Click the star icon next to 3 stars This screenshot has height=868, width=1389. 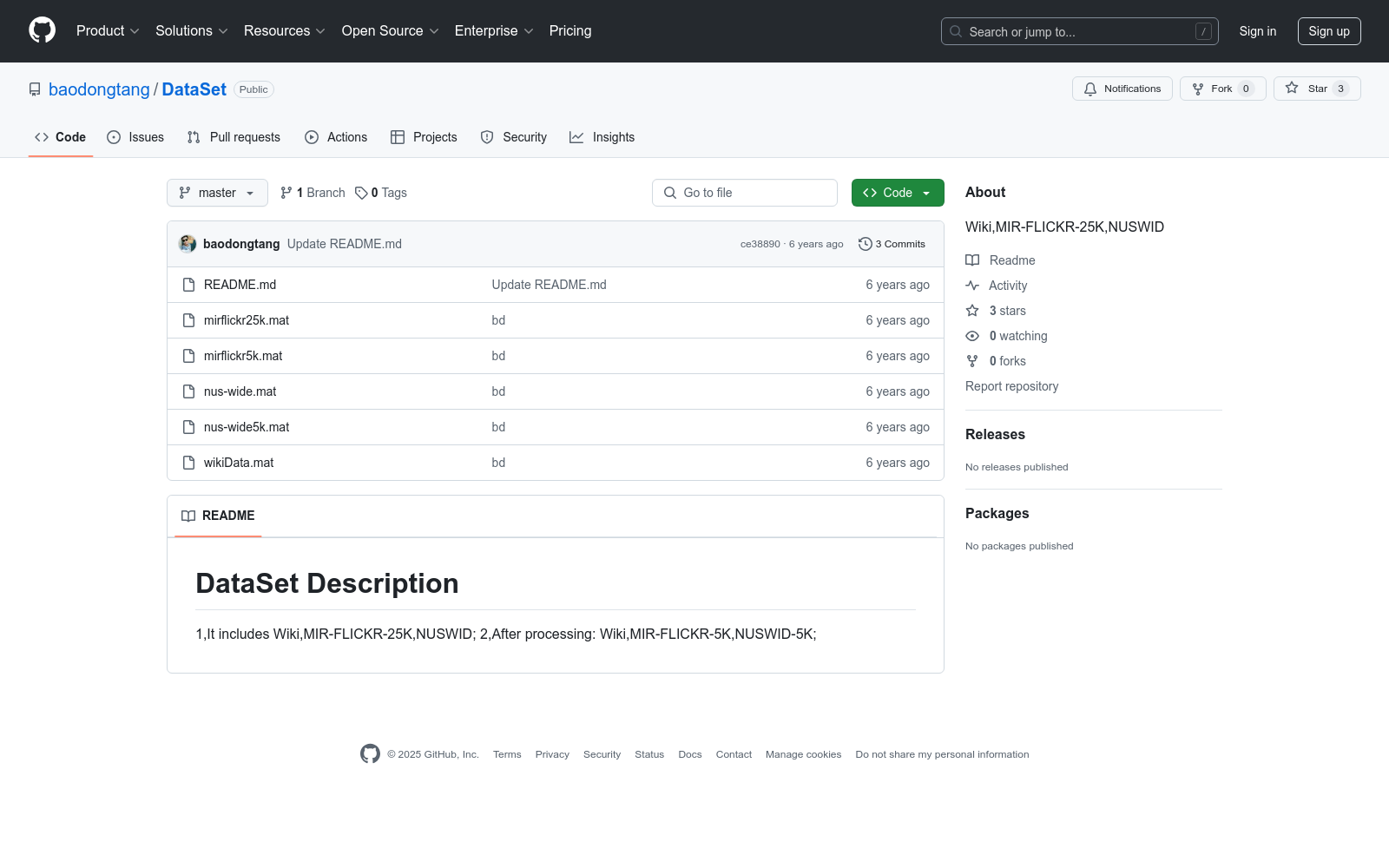pos(972,311)
